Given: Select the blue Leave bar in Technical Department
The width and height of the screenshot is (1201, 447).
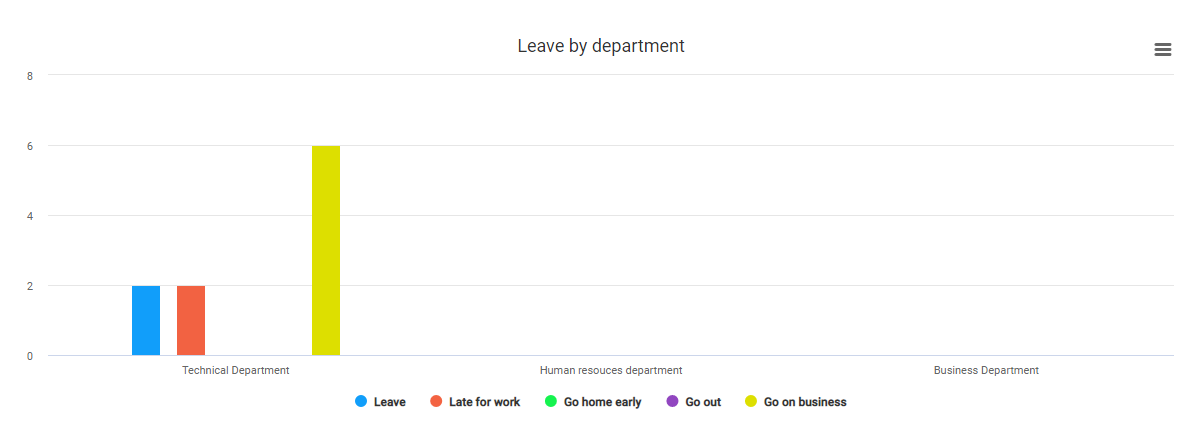Looking at the screenshot, I should click(146, 321).
